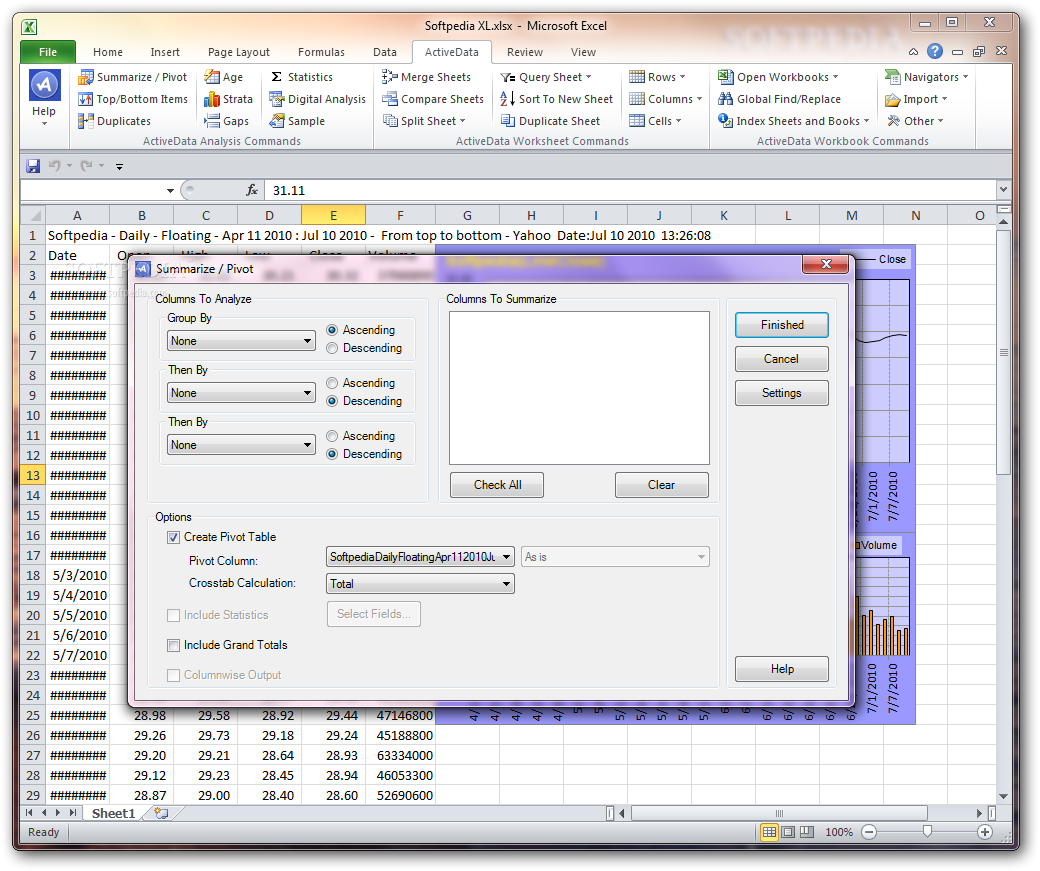Viewport: 1040px width, 871px height.
Task: Run the Duplicates analysis command
Action: pyautogui.click(x=114, y=121)
